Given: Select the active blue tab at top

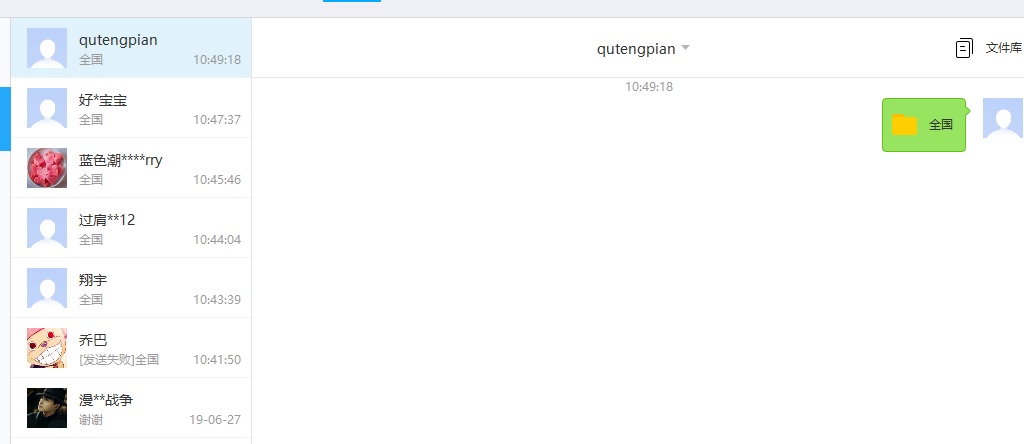Looking at the screenshot, I should (352, 1).
